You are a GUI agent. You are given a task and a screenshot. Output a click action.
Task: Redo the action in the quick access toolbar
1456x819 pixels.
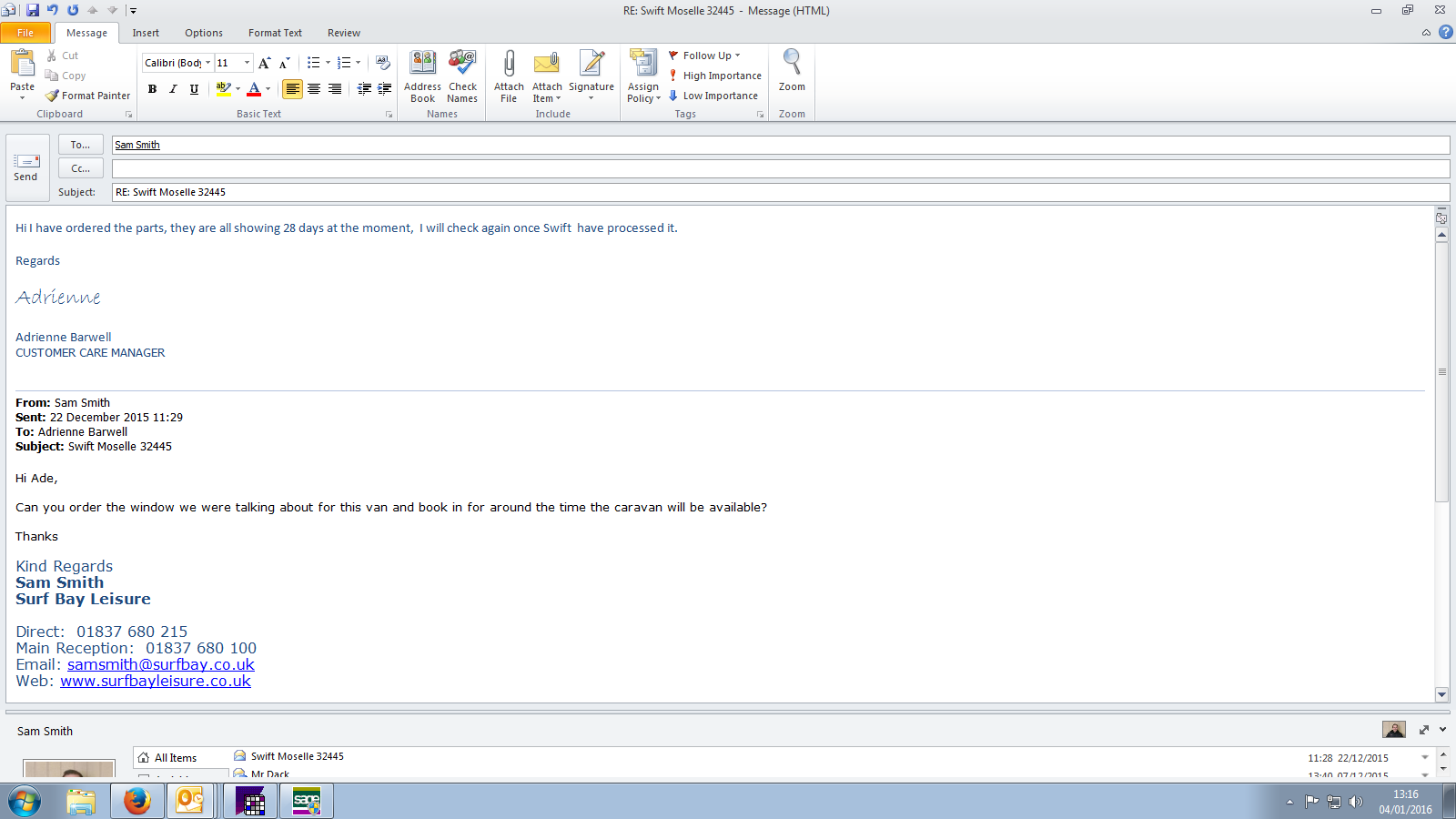coord(73,10)
